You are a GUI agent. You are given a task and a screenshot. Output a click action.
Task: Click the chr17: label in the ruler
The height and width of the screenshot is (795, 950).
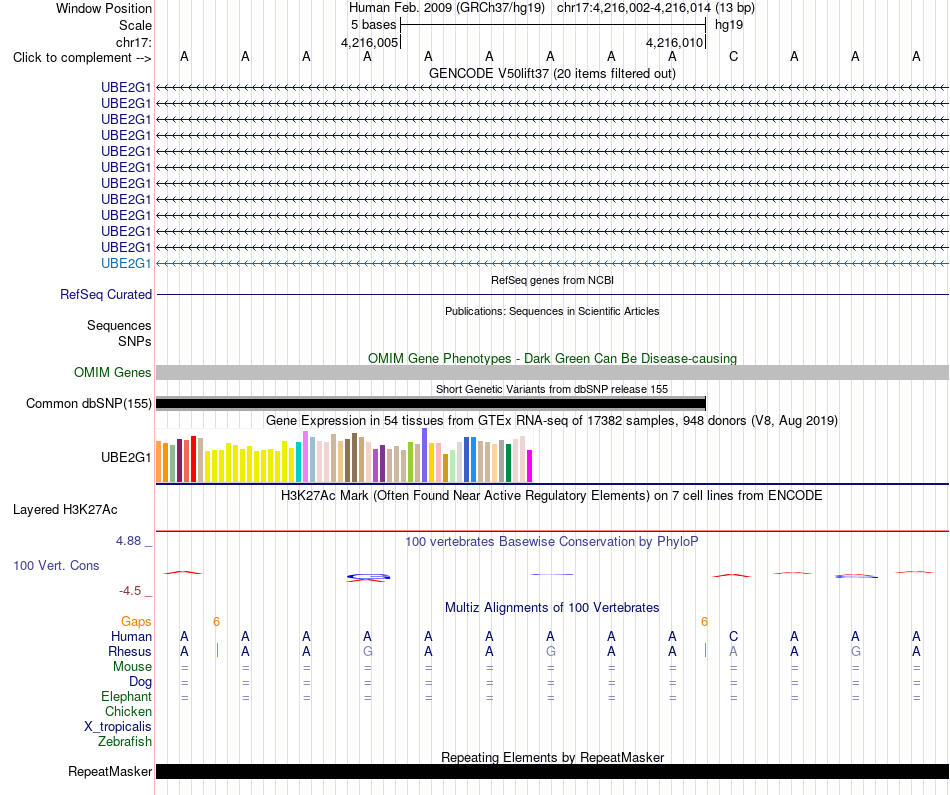134,42
